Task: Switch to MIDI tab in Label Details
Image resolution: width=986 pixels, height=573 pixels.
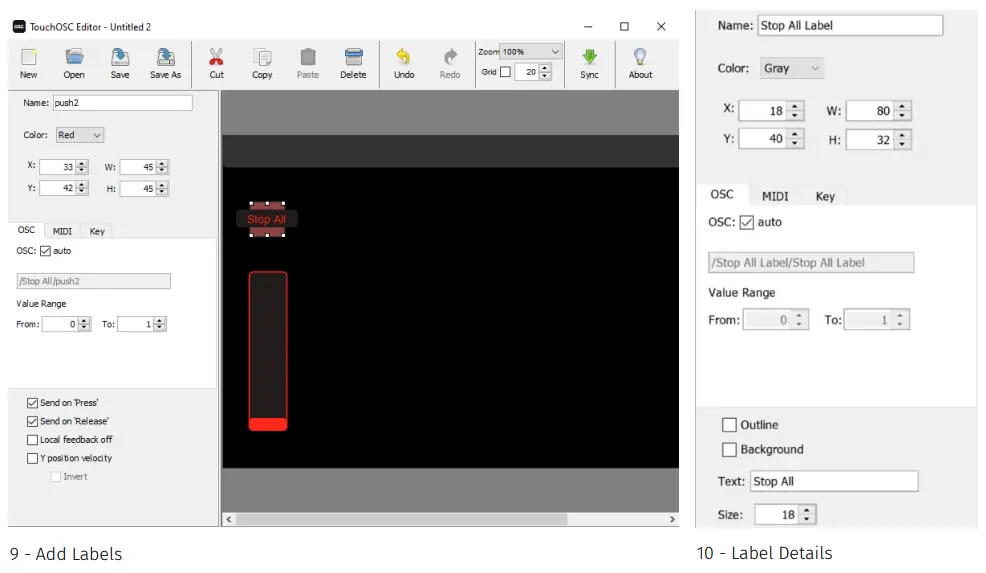Action: tap(775, 196)
